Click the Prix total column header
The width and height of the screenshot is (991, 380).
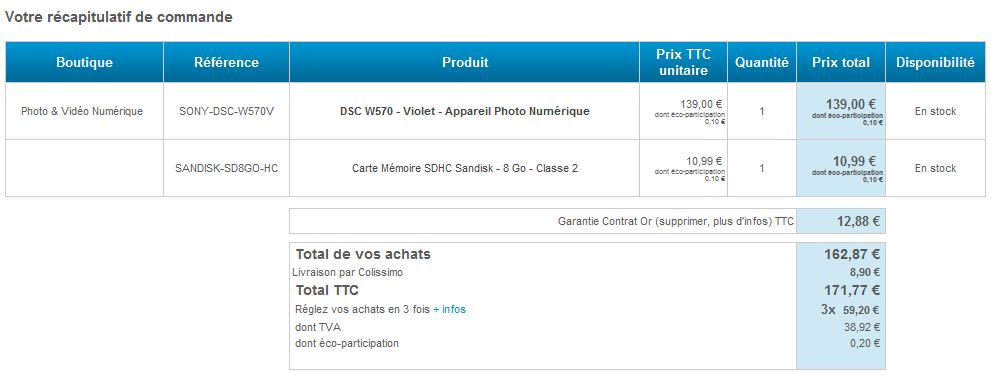841,63
